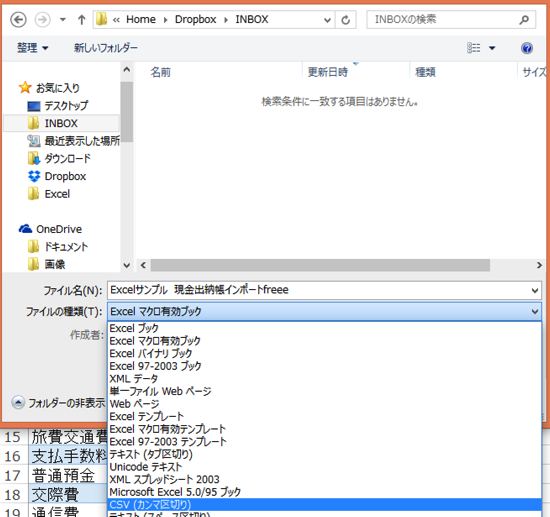550x517 pixels.
Task: Expand the ファイル名 dropdown arrow
Action: [535, 290]
